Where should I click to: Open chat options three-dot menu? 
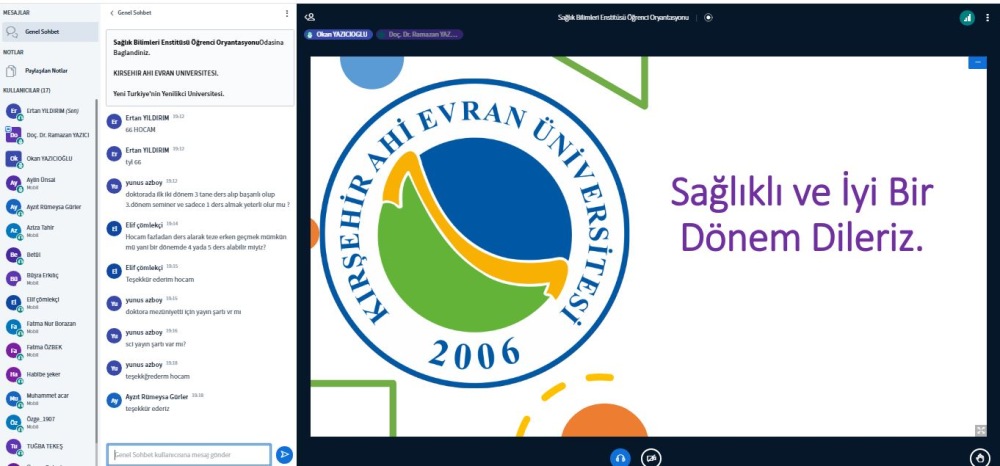click(286, 13)
